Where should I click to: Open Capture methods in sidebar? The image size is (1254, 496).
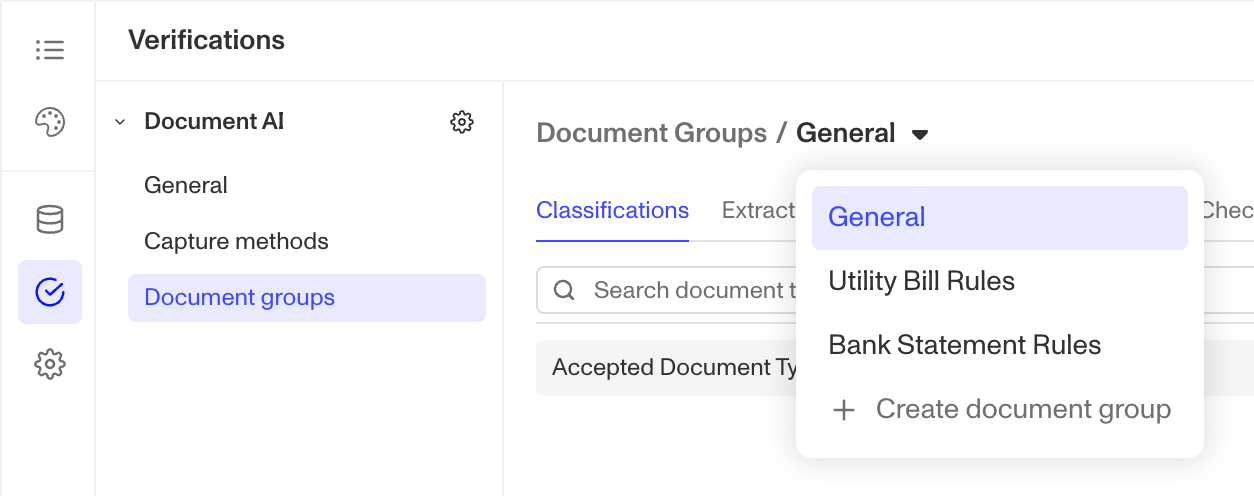coord(236,242)
